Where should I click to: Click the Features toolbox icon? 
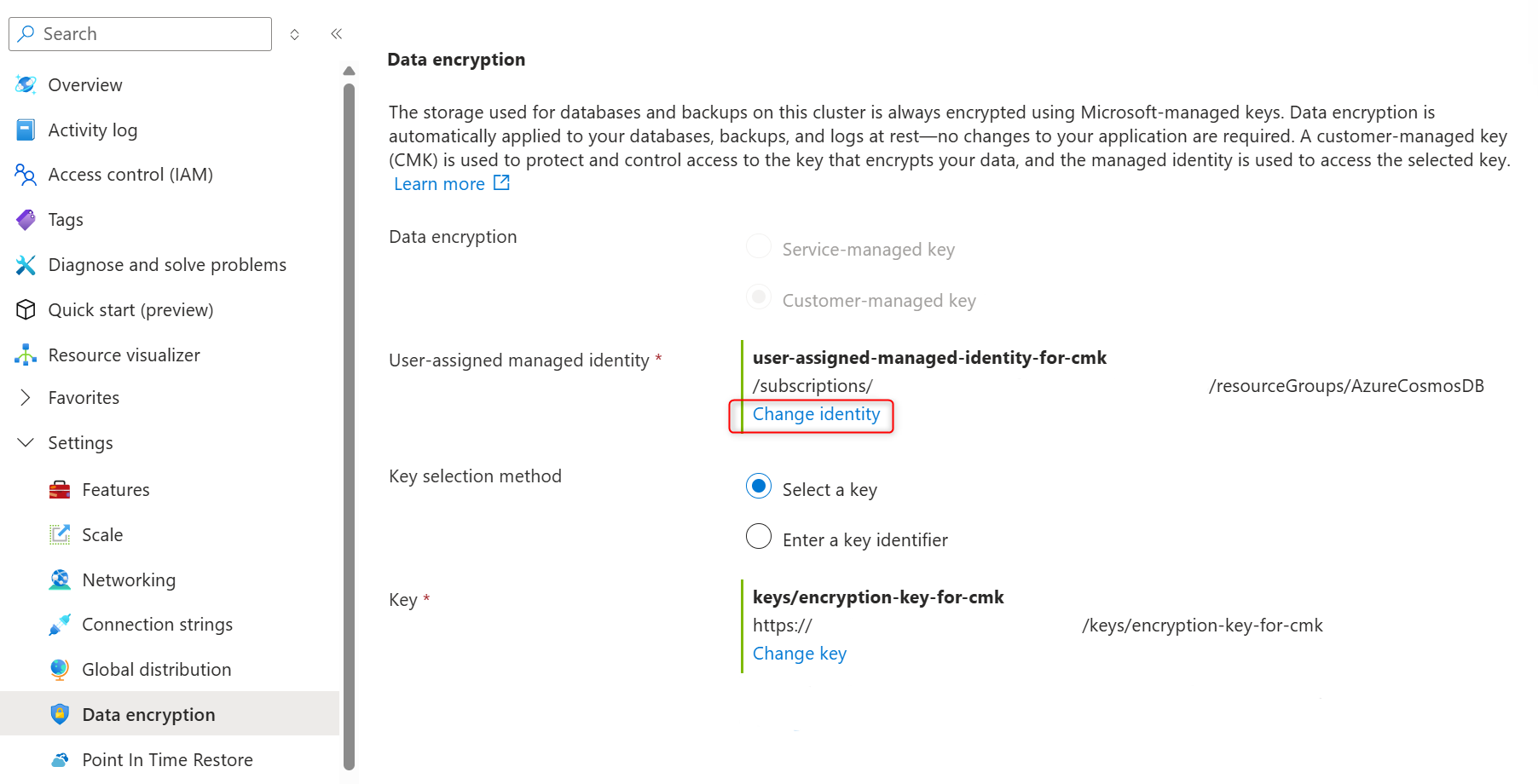pyautogui.click(x=60, y=490)
